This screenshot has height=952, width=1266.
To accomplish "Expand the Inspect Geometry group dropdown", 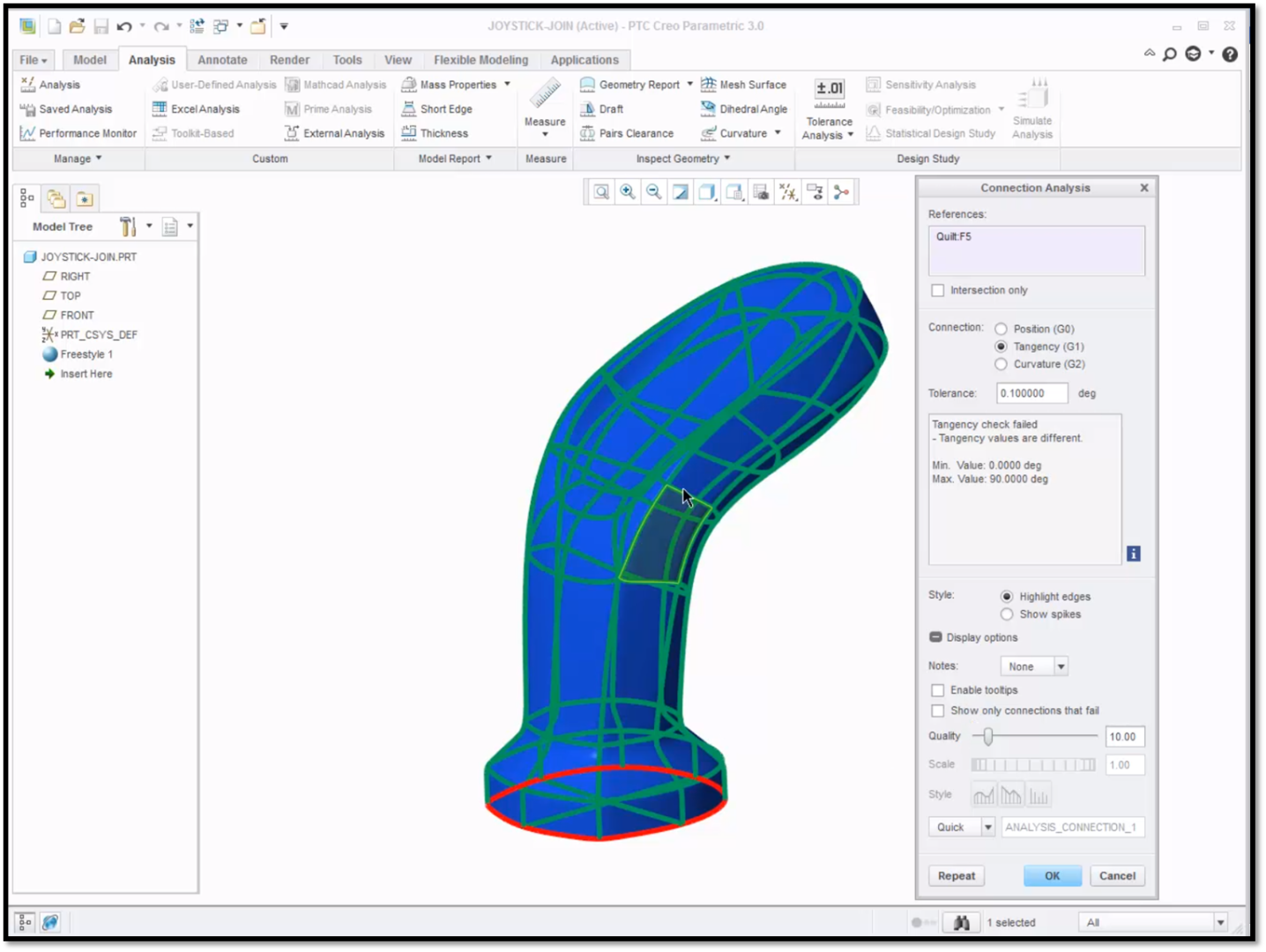I will pyautogui.click(x=683, y=159).
